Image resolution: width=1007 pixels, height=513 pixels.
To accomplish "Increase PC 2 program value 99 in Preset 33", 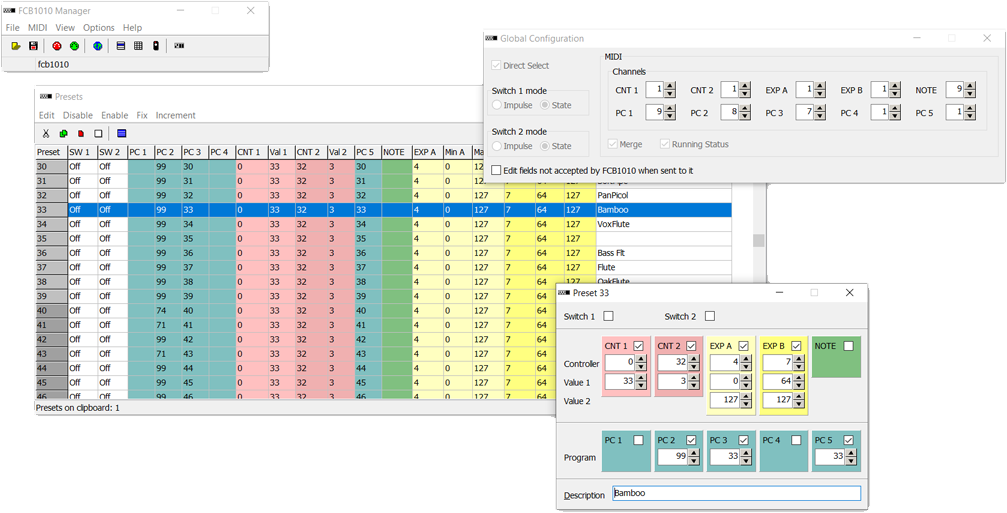I will tap(693, 453).
